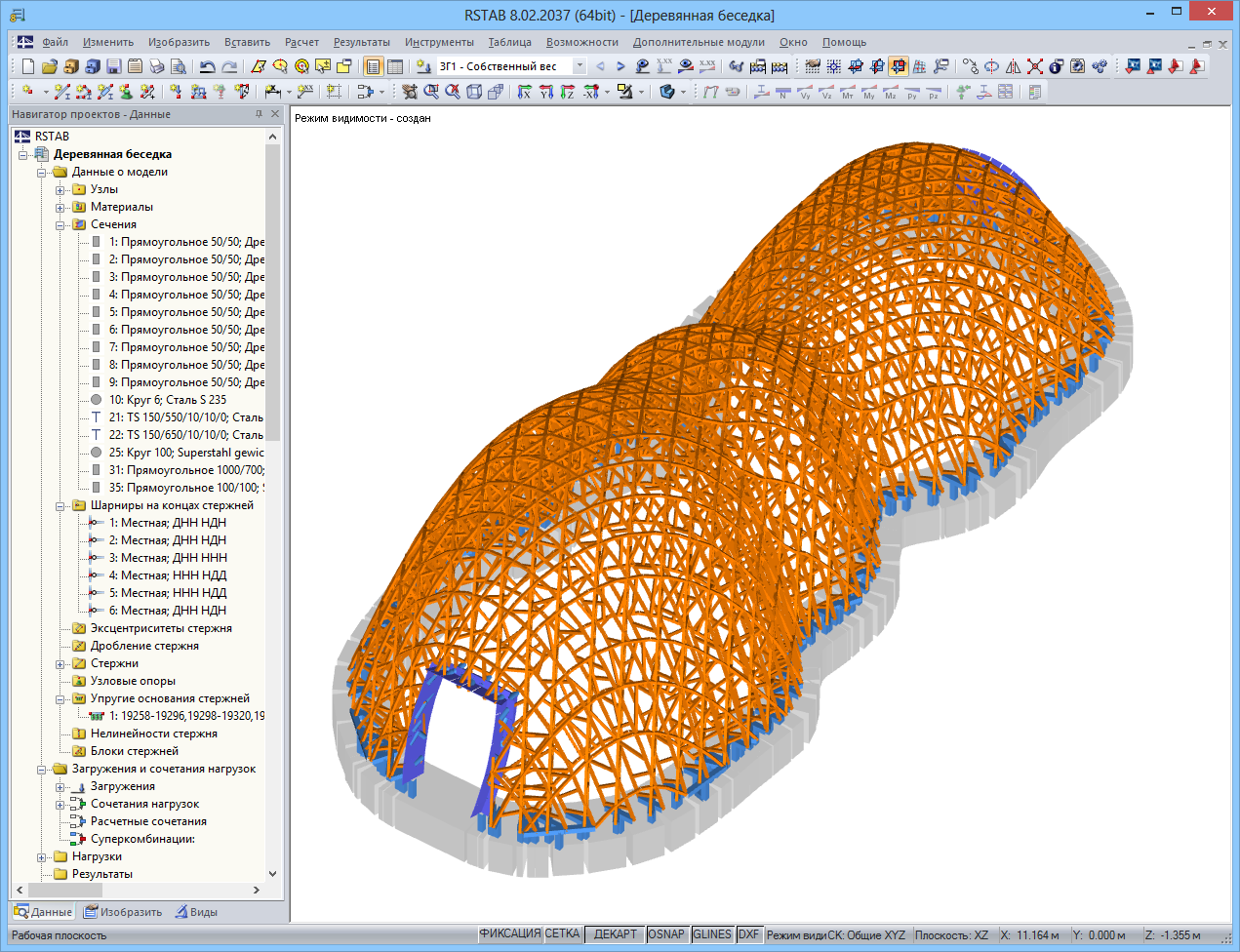
Task: Open a file with the yellow folder icon
Action: (49, 66)
